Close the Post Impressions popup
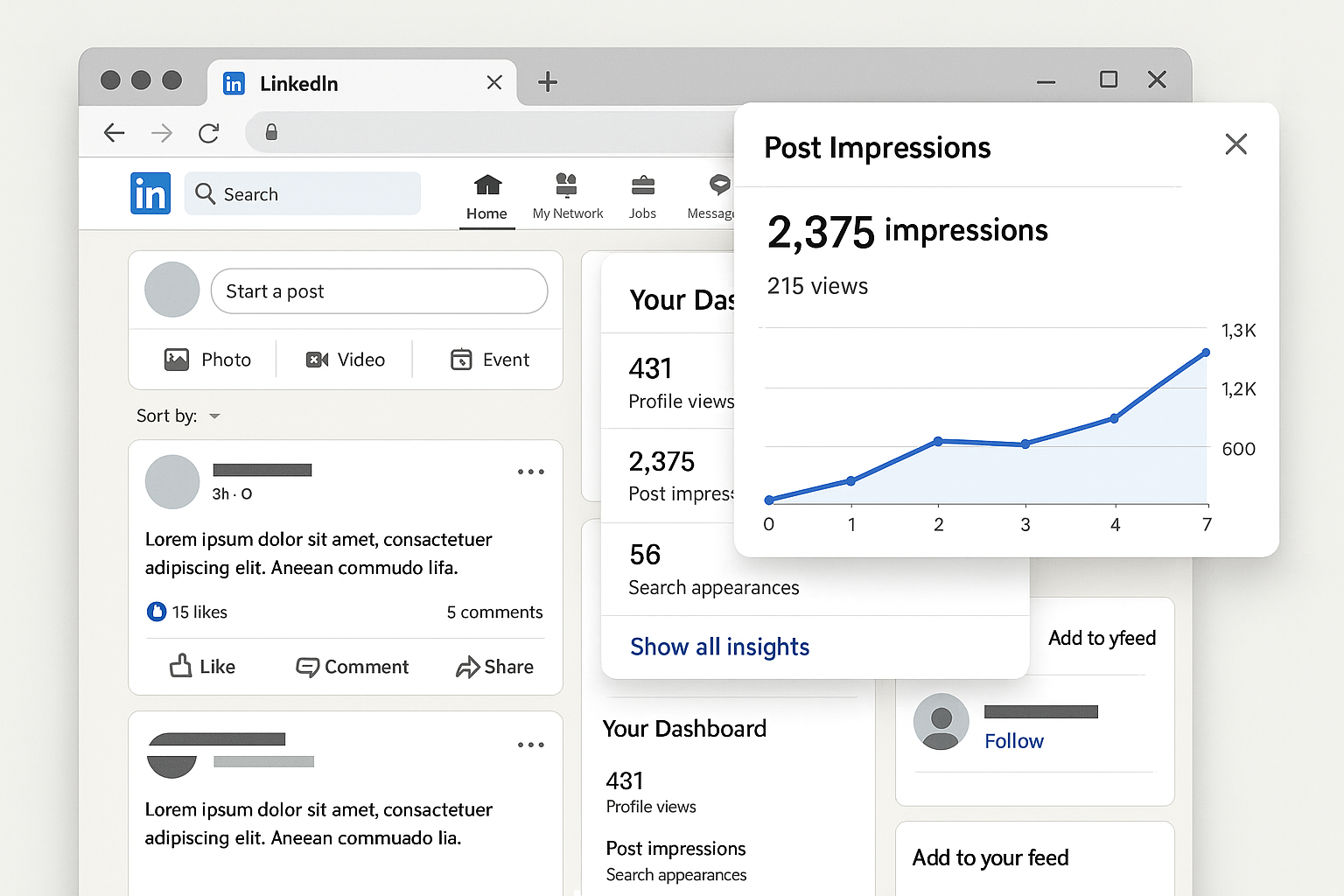Image resolution: width=1344 pixels, height=896 pixels. [1235, 144]
